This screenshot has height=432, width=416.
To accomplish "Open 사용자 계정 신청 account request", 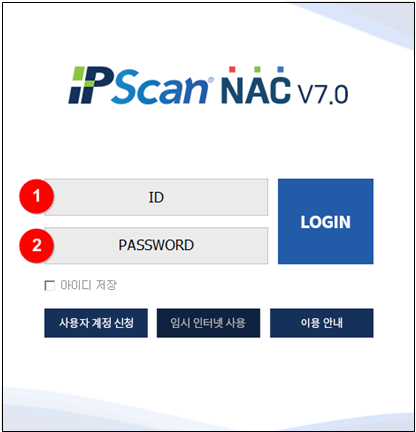I will (x=96, y=323).
